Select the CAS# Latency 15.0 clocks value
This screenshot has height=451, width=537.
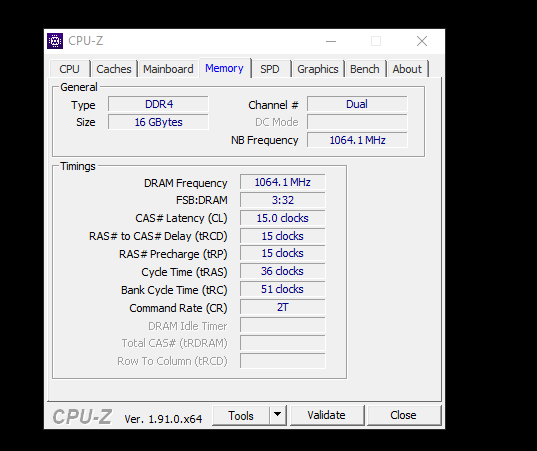pyautogui.click(x=283, y=218)
